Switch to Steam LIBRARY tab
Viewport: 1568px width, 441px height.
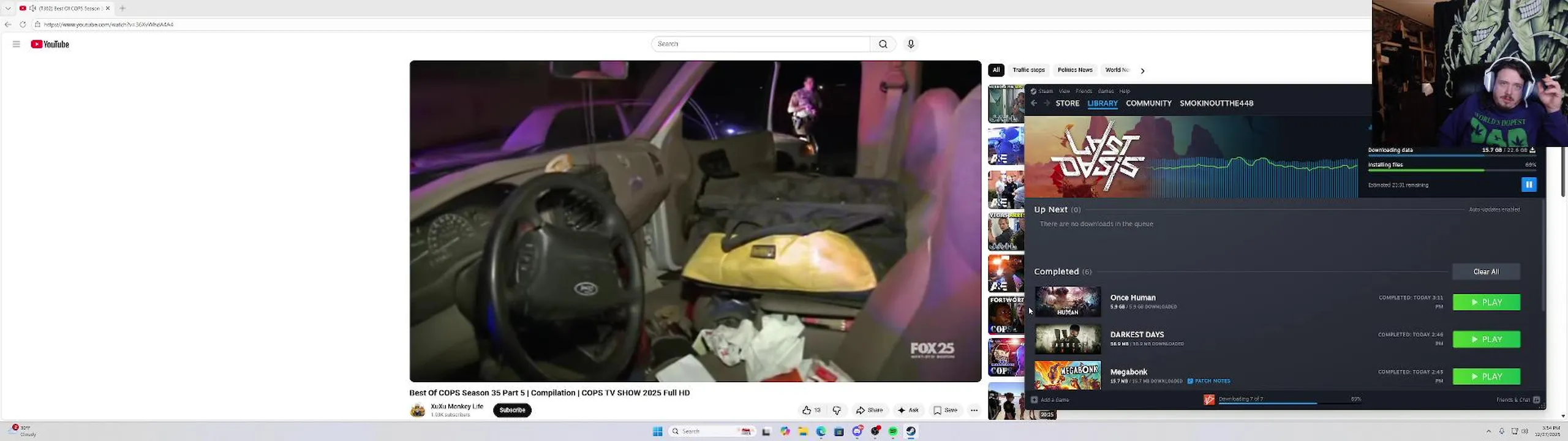pyautogui.click(x=1102, y=104)
